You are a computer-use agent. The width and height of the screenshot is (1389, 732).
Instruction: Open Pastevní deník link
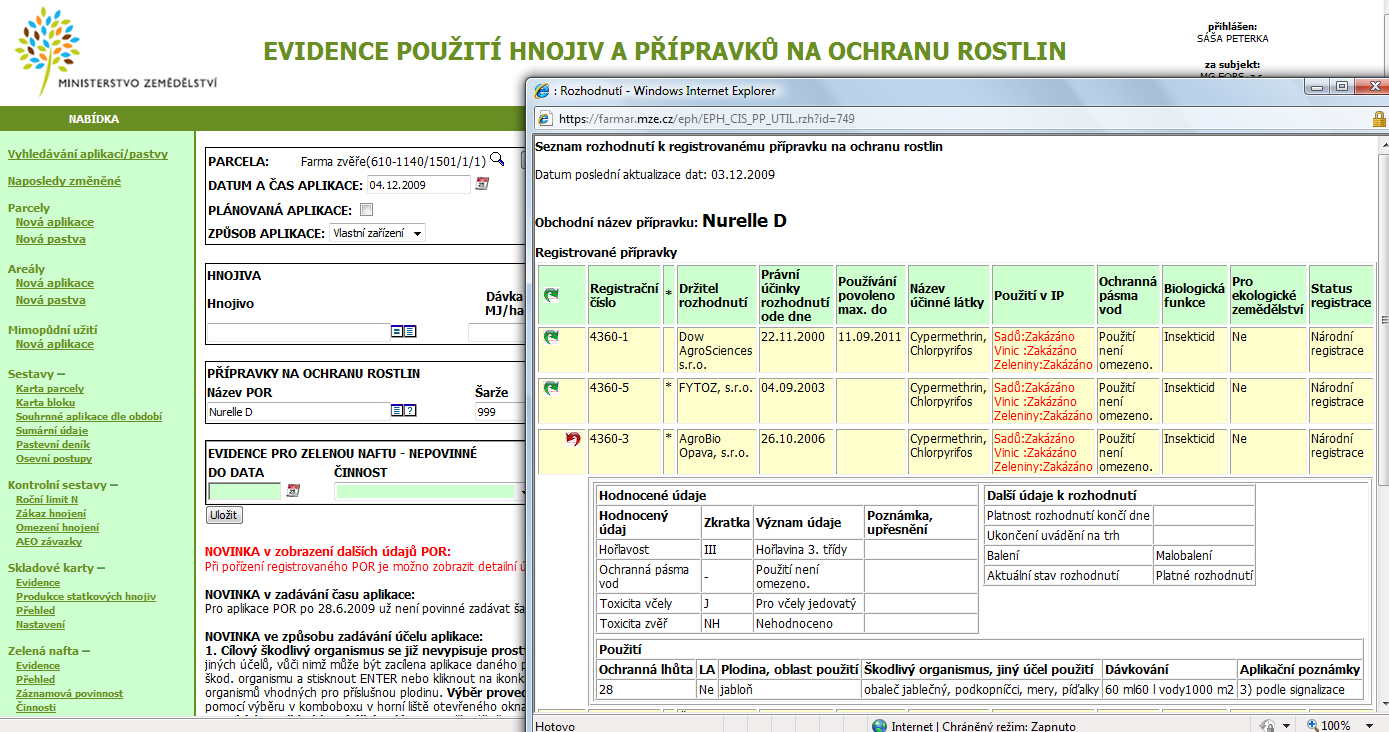pyautogui.click(x=53, y=444)
